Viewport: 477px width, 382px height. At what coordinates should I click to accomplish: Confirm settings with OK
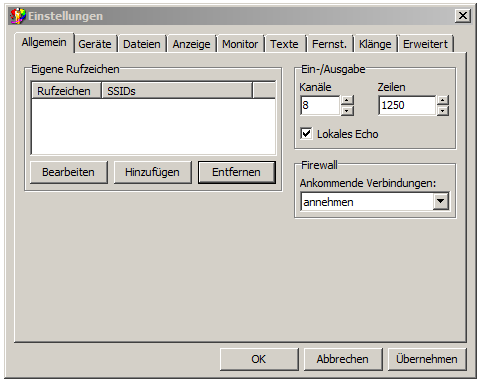(259, 359)
